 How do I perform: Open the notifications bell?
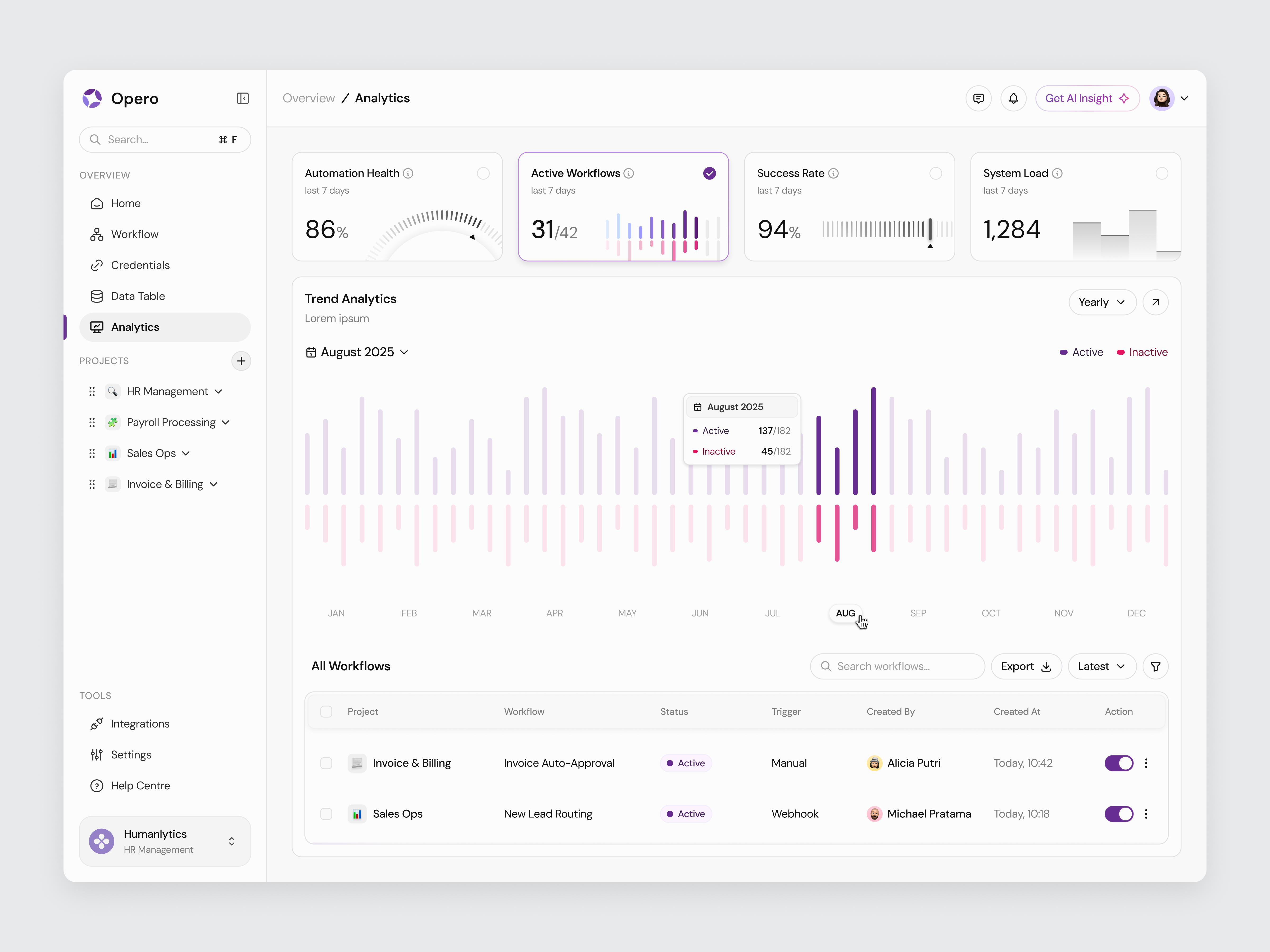point(1013,98)
